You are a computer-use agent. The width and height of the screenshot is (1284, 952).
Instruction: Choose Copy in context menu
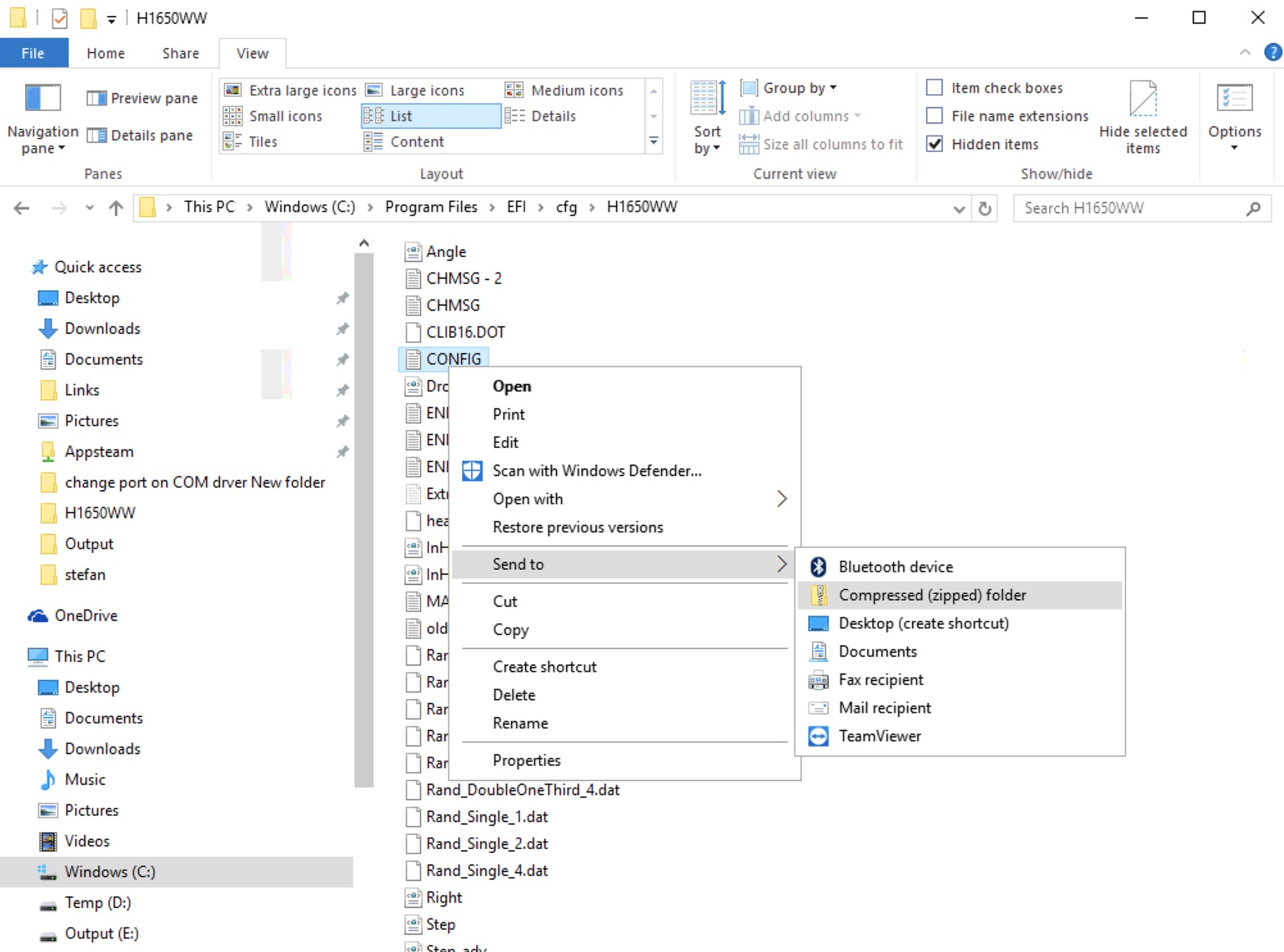(624, 630)
